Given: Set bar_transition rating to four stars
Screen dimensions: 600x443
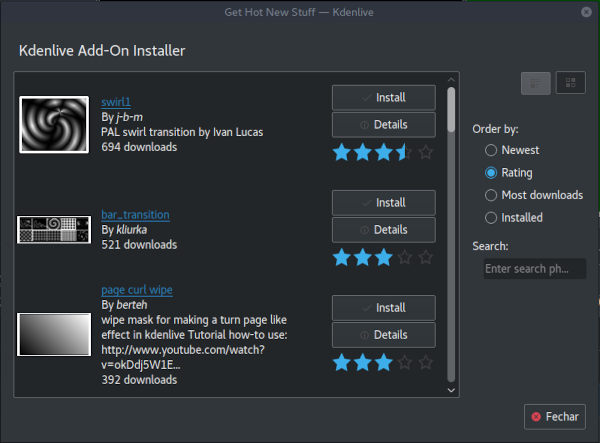Looking at the screenshot, I should pos(404,257).
